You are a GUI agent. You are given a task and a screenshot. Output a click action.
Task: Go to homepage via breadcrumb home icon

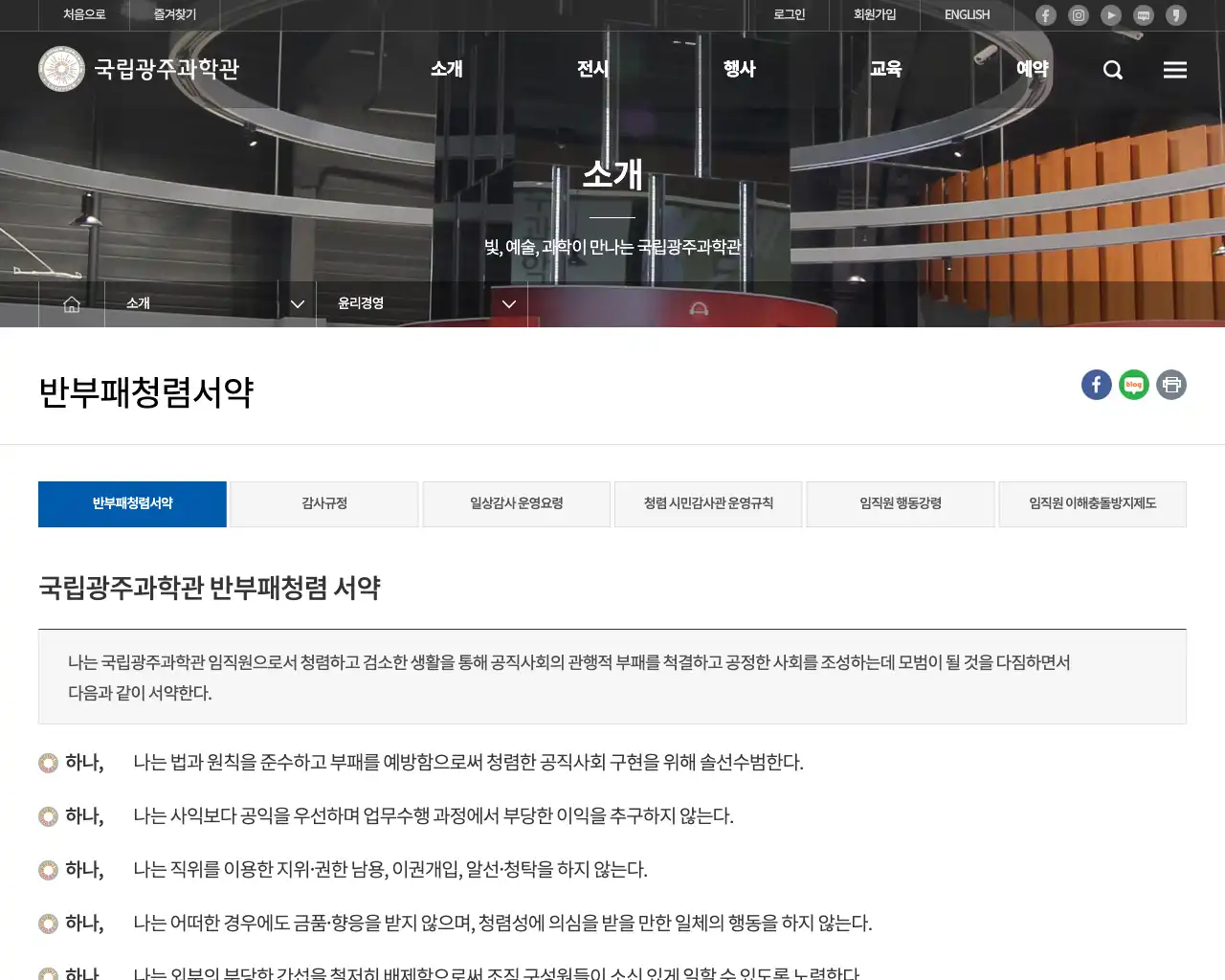click(71, 303)
